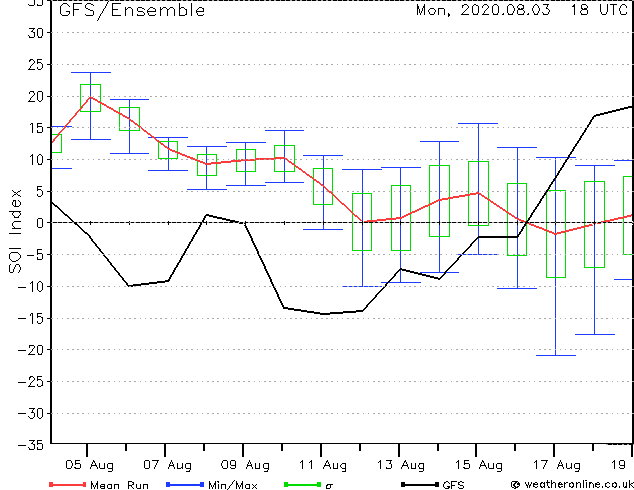Click the '-25' y-axis label
The height and width of the screenshot is (490, 634).
pos(31,382)
